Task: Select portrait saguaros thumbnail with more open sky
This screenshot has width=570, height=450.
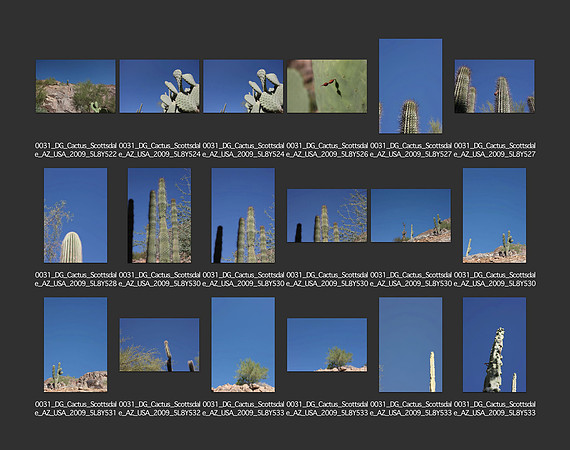Action: click(x=243, y=216)
